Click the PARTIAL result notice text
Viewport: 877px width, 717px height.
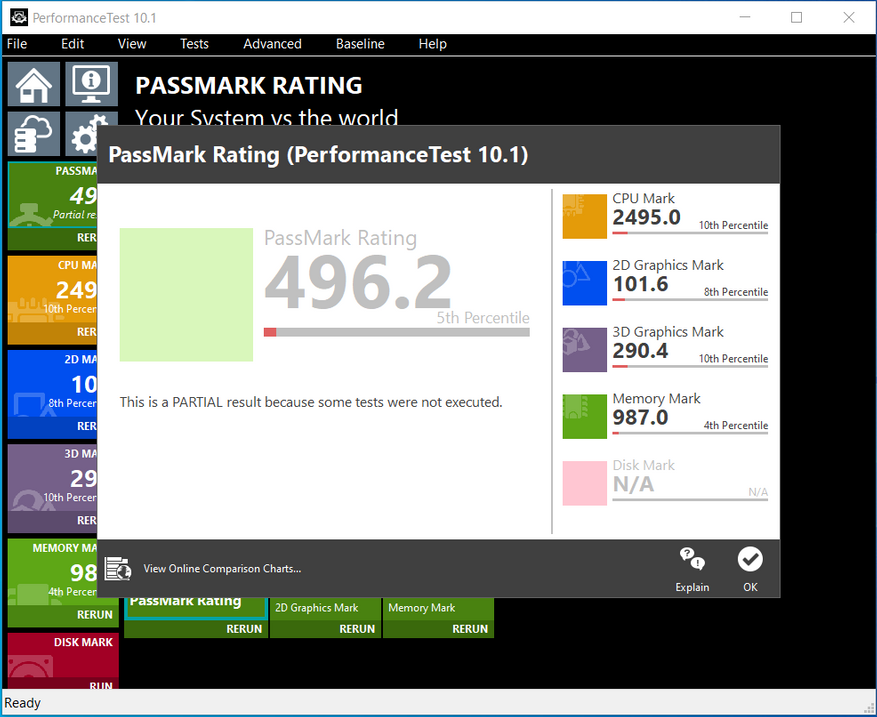(x=311, y=402)
